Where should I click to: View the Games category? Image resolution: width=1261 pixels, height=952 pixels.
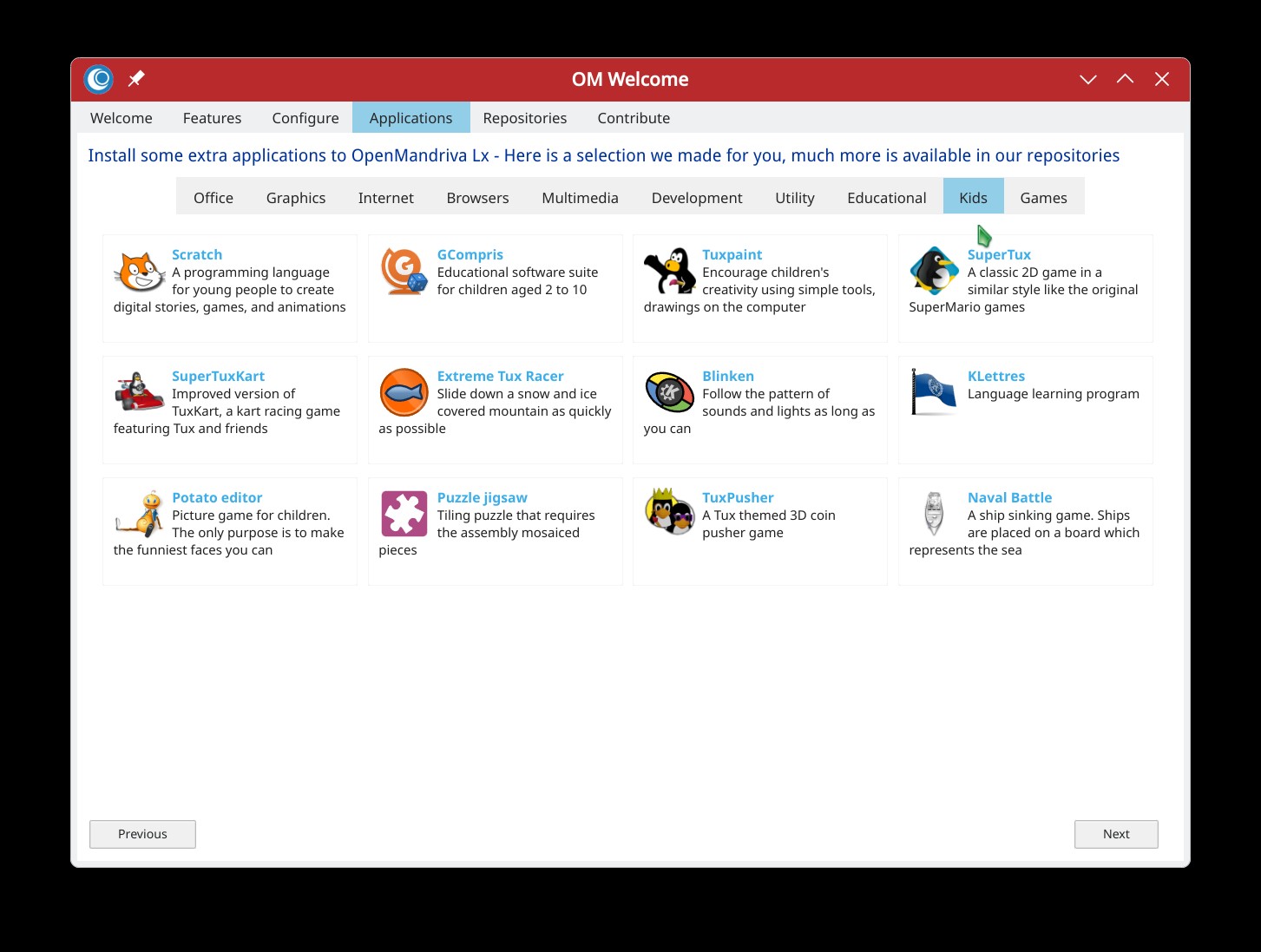coord(1043,198)
